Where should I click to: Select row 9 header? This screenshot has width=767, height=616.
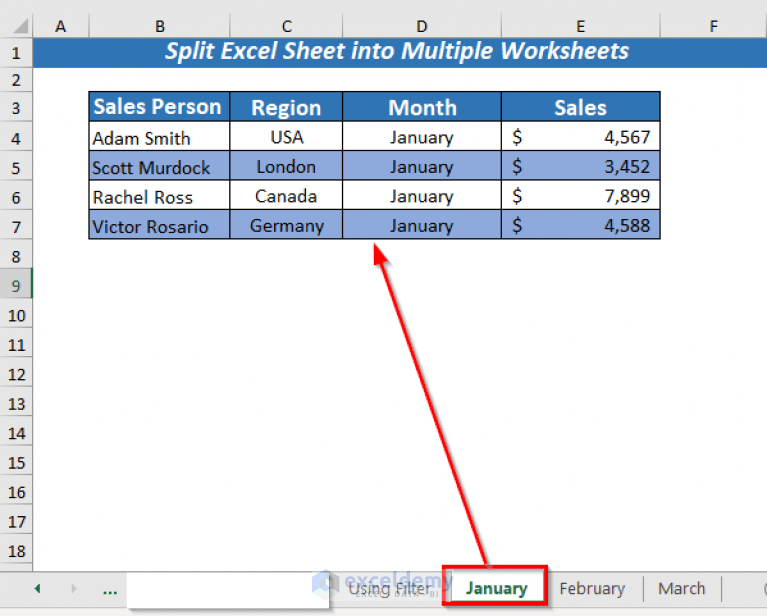[x=16, y=285]
